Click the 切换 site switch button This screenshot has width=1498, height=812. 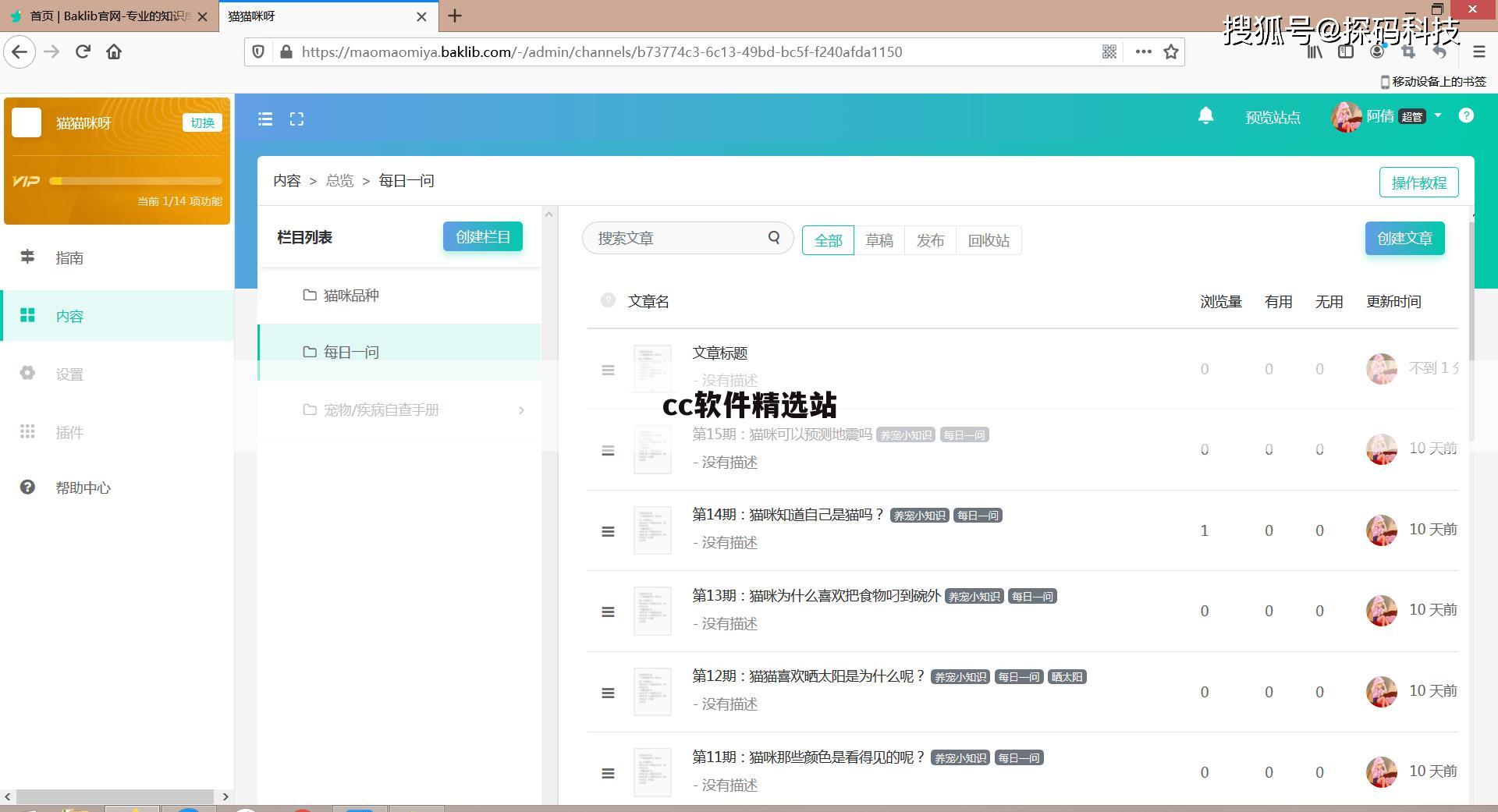coord(202,122)
